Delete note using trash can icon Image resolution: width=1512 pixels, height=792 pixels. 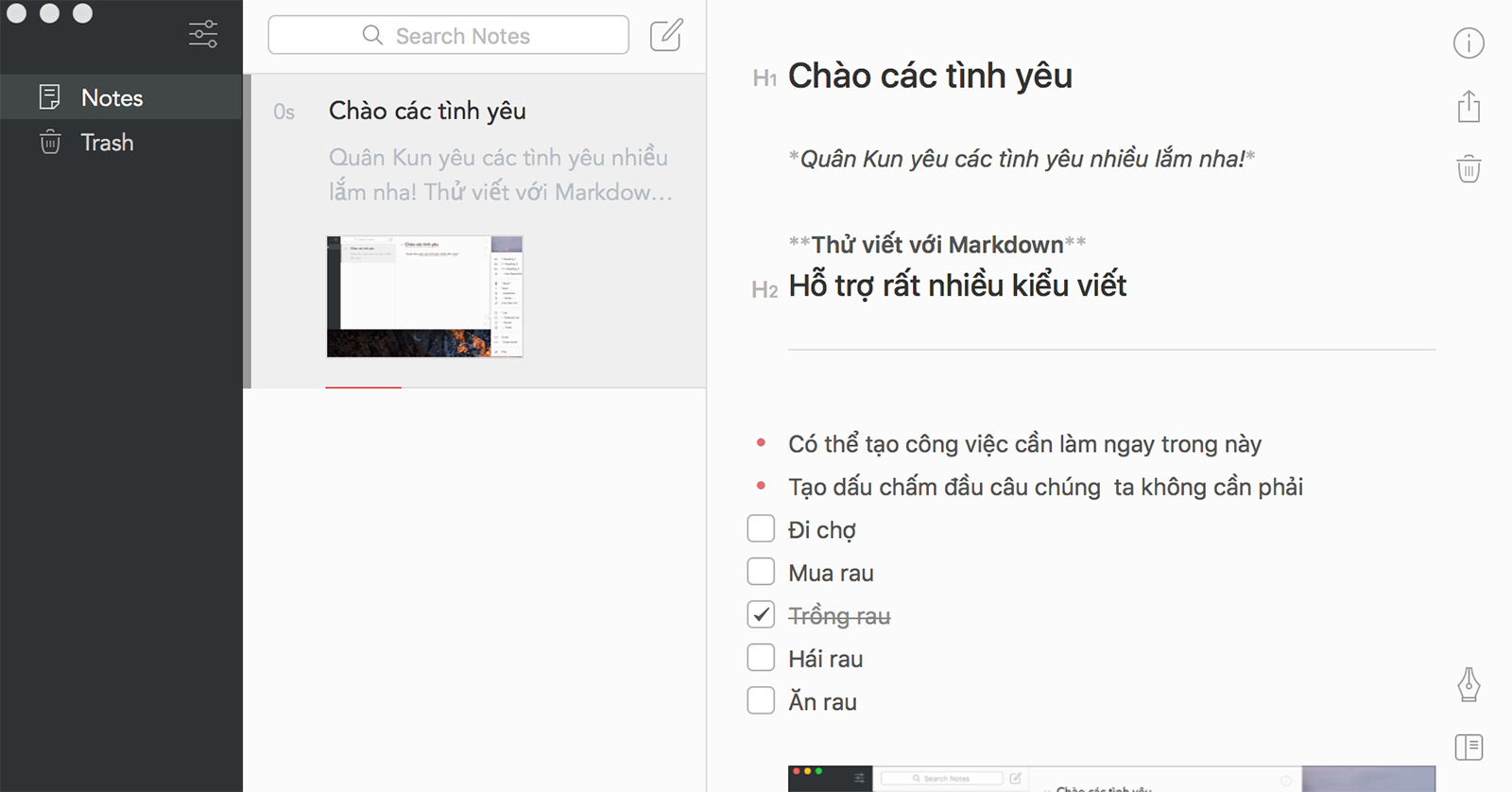point(1468,169)
